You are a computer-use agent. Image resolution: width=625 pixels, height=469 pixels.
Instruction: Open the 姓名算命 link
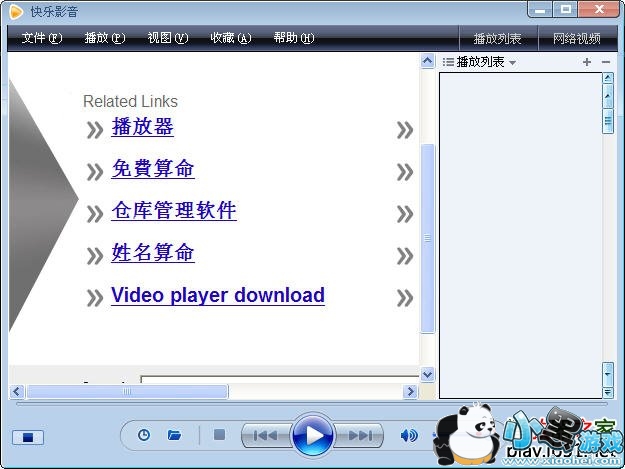click(153, 253)
